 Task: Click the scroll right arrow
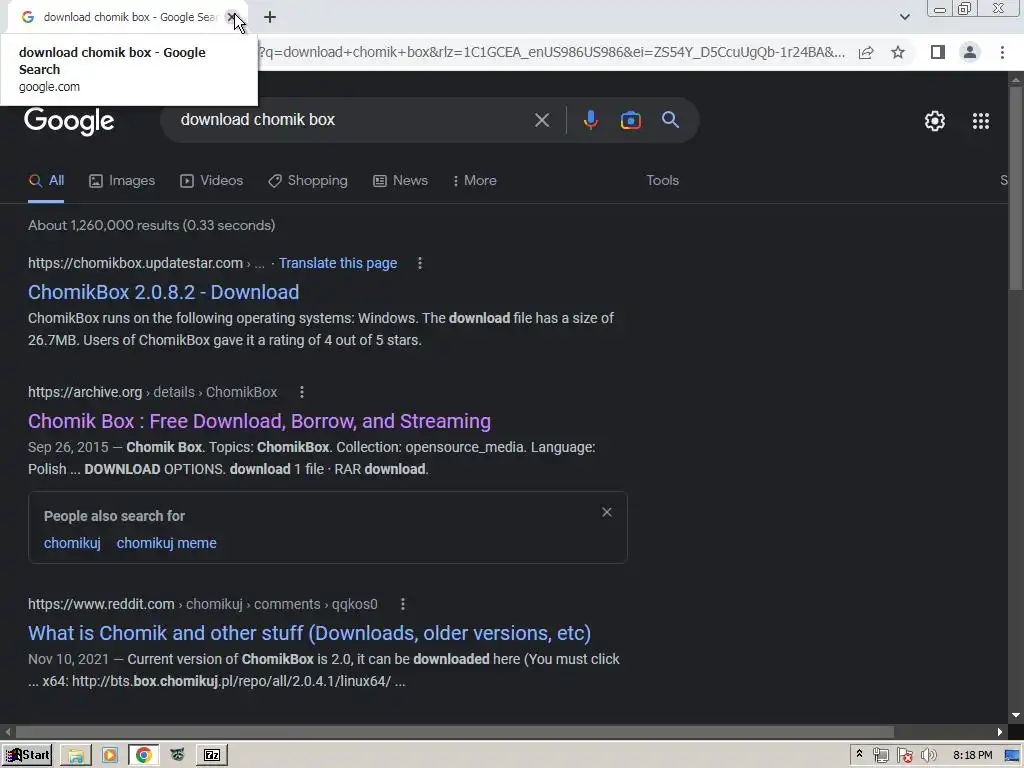click(1000, 732)
